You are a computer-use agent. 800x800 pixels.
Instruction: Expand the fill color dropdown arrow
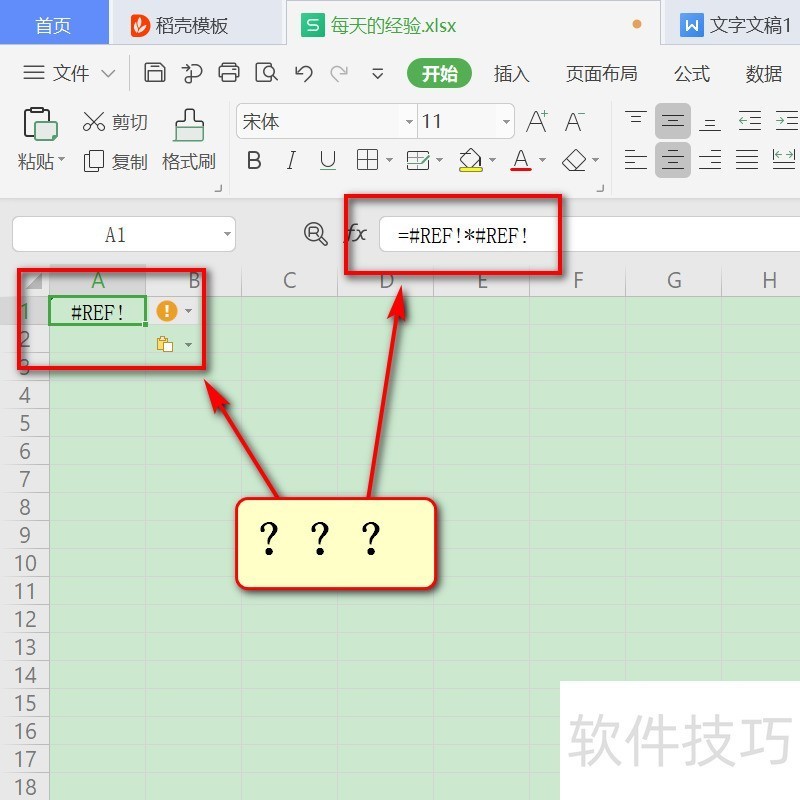click(492, 160)
